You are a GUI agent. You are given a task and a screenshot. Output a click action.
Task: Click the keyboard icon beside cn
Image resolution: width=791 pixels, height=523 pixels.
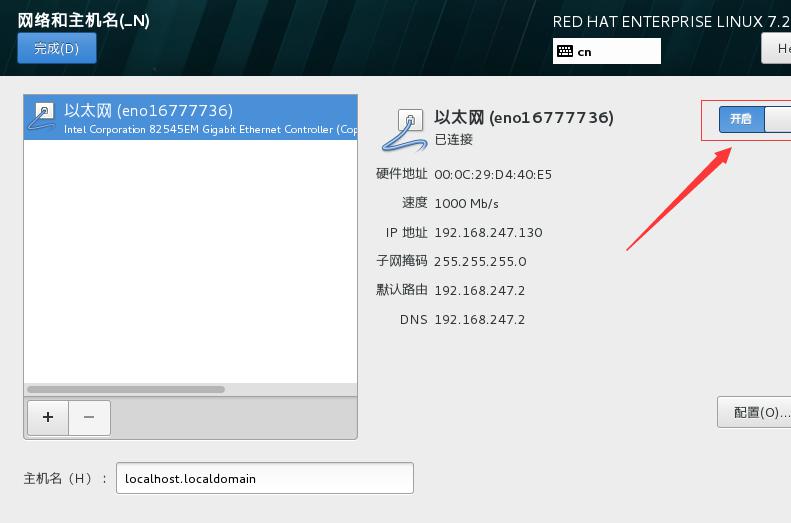[x=565, y=51]
